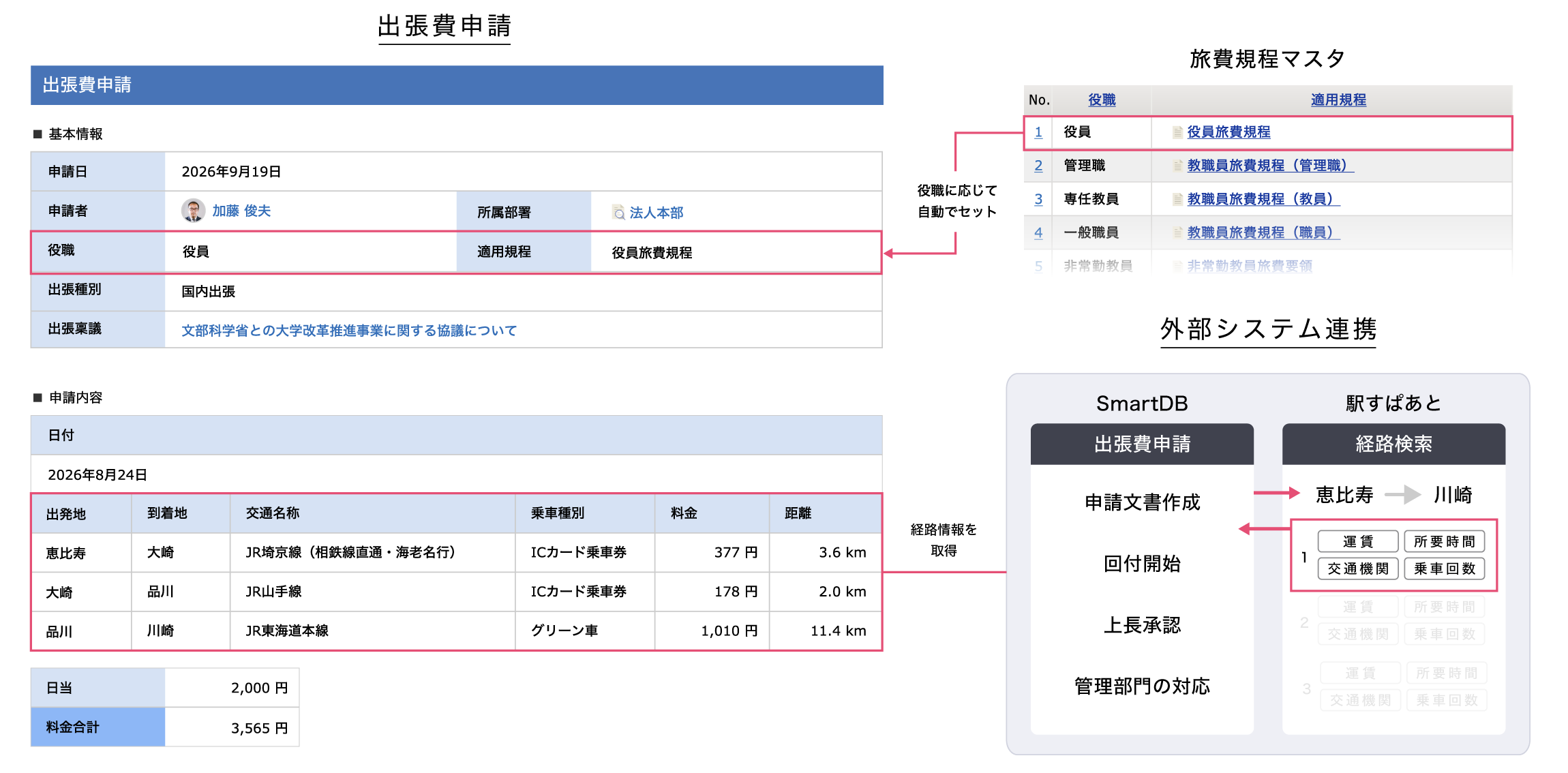Open the applicant link 加藤 俊夫
Screen dimensions: 1568x773
coord(241,211)
